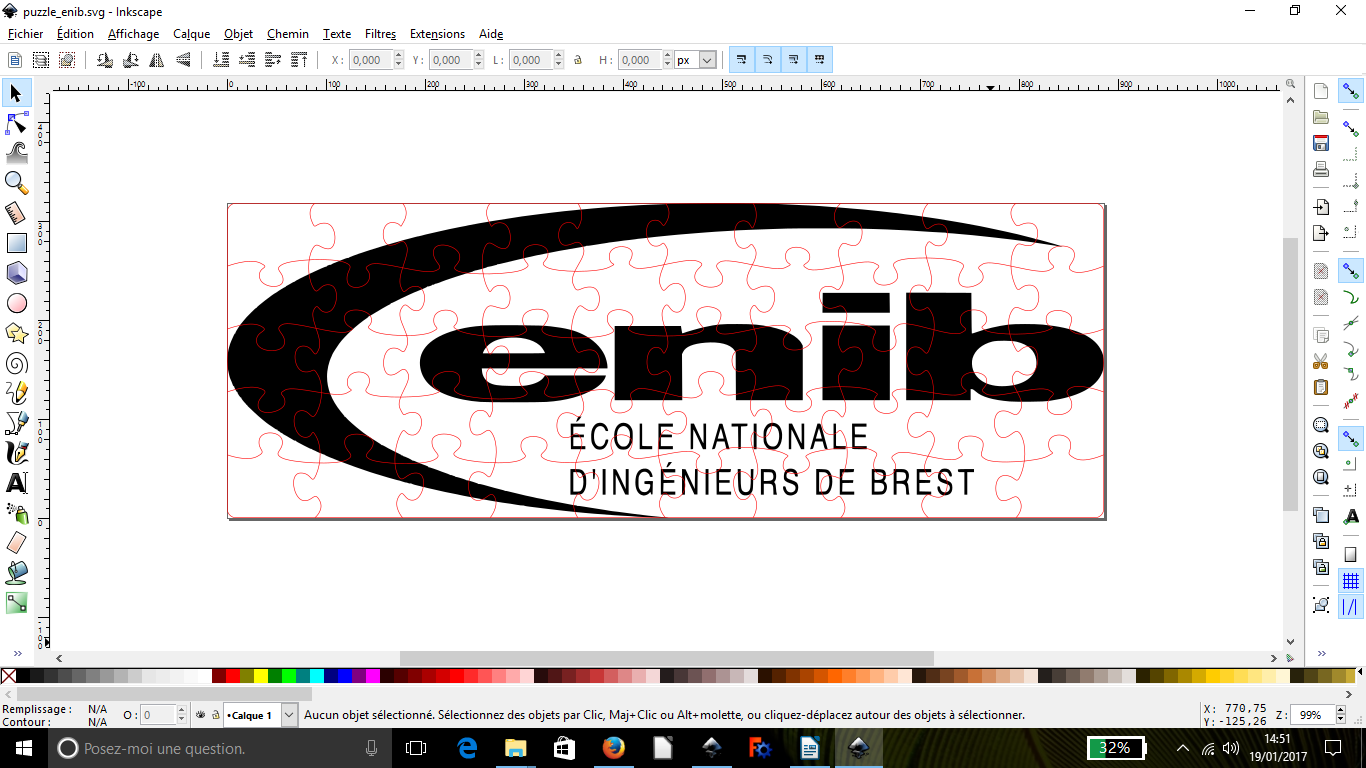
Task: Pick the red palette swatch
Action: (233, 677)
